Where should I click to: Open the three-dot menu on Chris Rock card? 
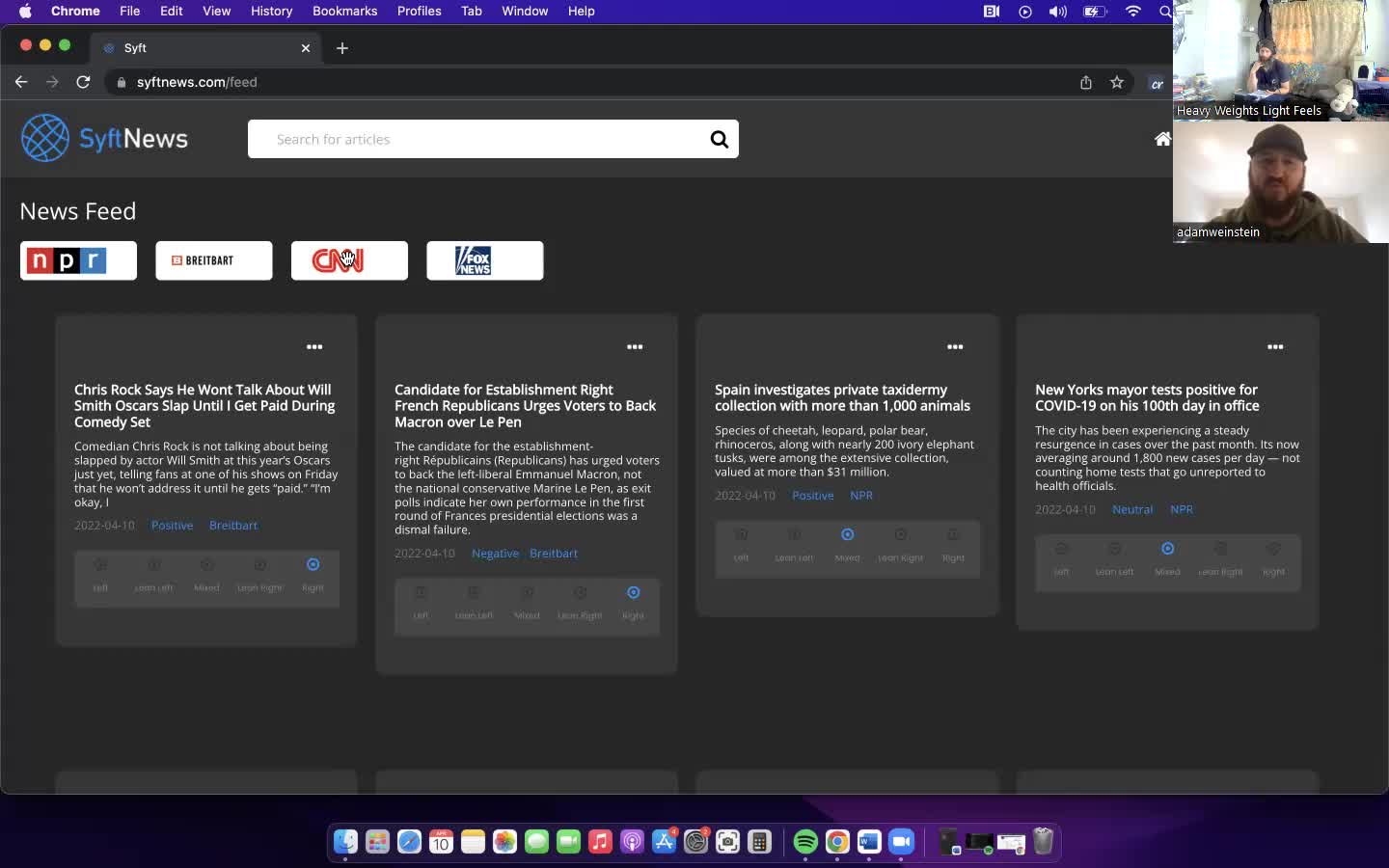(x=314, y=346)
